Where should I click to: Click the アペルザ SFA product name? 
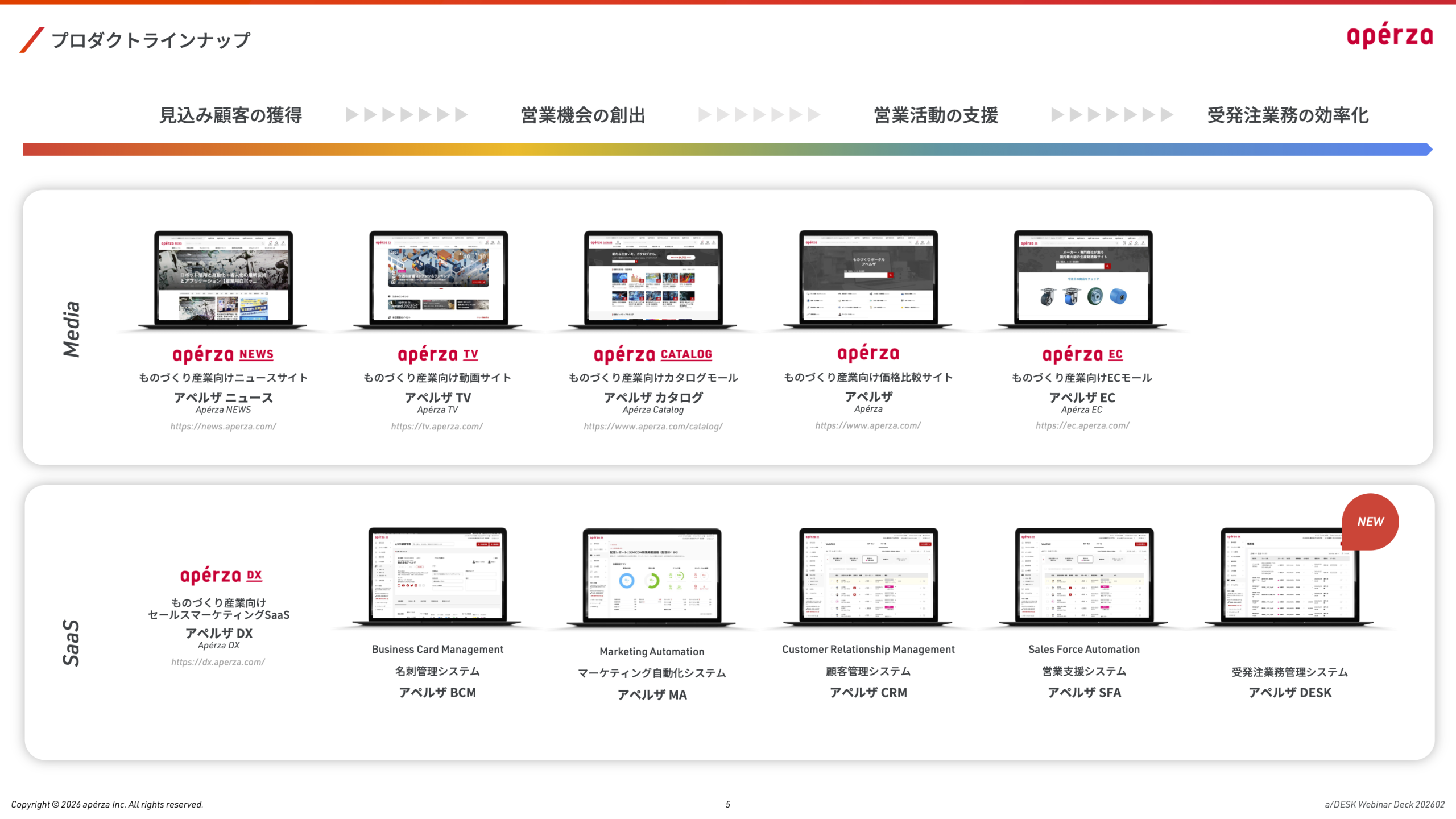coord(1084,692)
